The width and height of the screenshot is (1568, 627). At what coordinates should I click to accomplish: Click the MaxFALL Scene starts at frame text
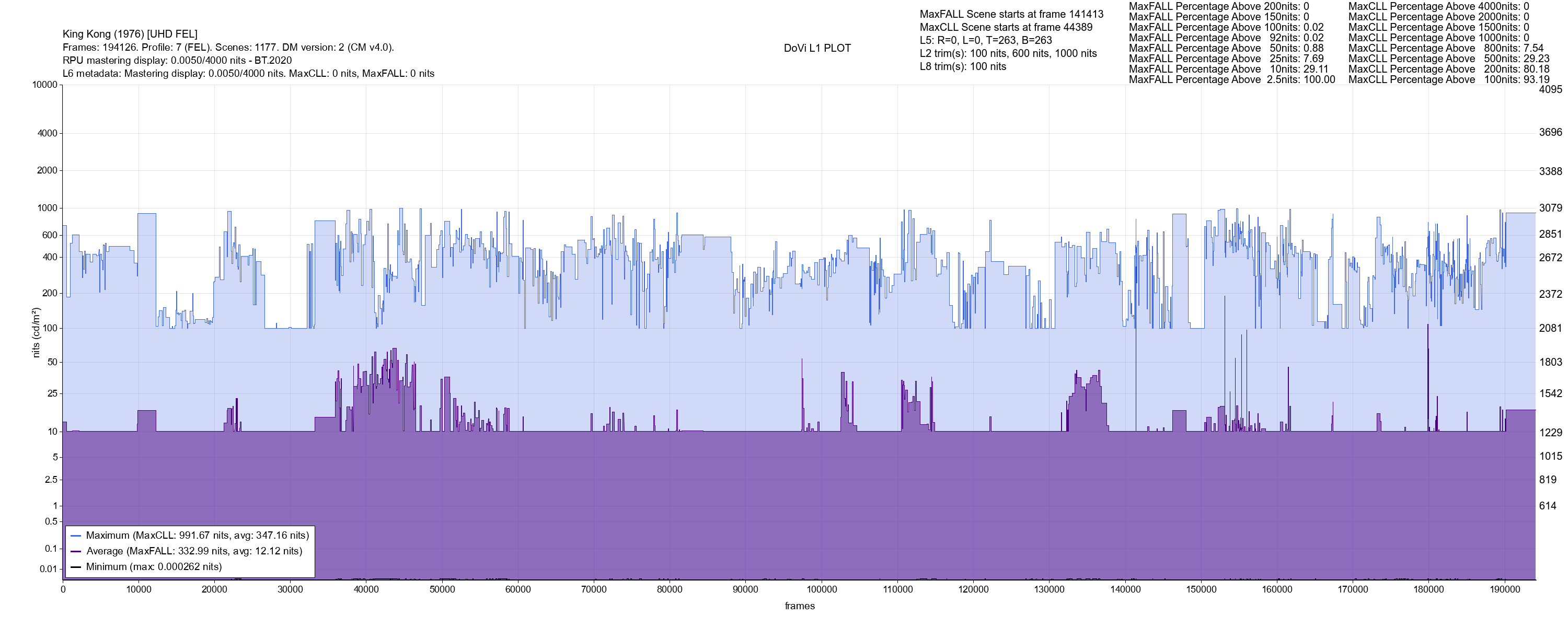tap(1011, 14)
